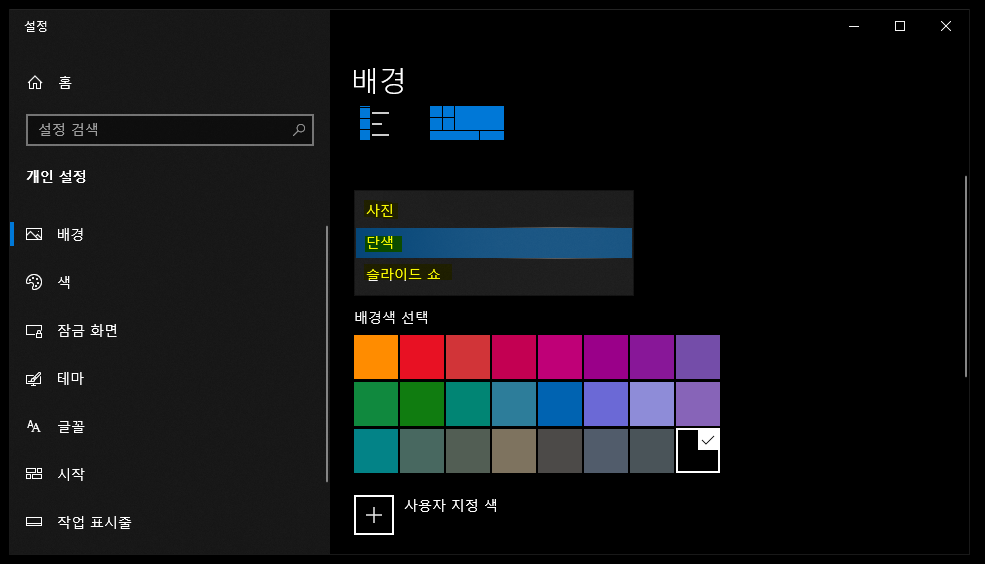Screen dimensions: 985x564
Task: Pick the orange background color swatch
Action: pos(376,357)
